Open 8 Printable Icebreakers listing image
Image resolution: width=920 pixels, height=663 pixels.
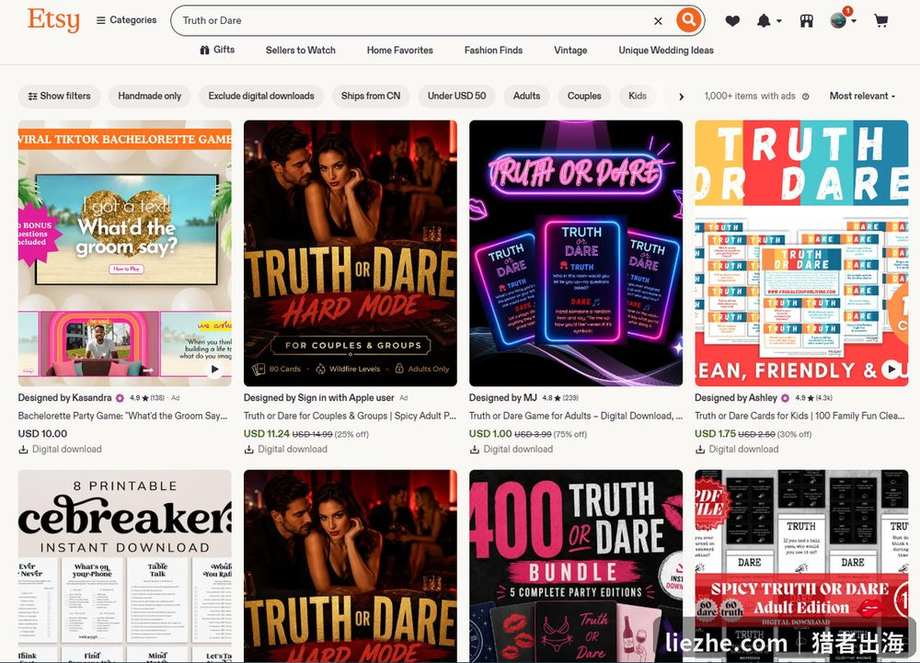[125, 566]
